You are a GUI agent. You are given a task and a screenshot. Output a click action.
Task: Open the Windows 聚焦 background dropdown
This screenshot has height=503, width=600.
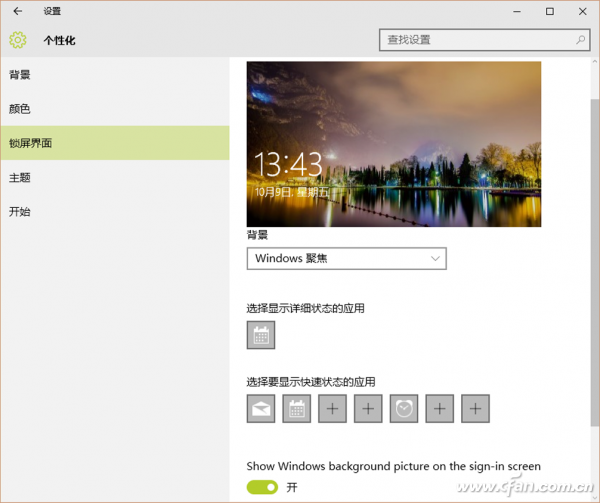[347, 259]
